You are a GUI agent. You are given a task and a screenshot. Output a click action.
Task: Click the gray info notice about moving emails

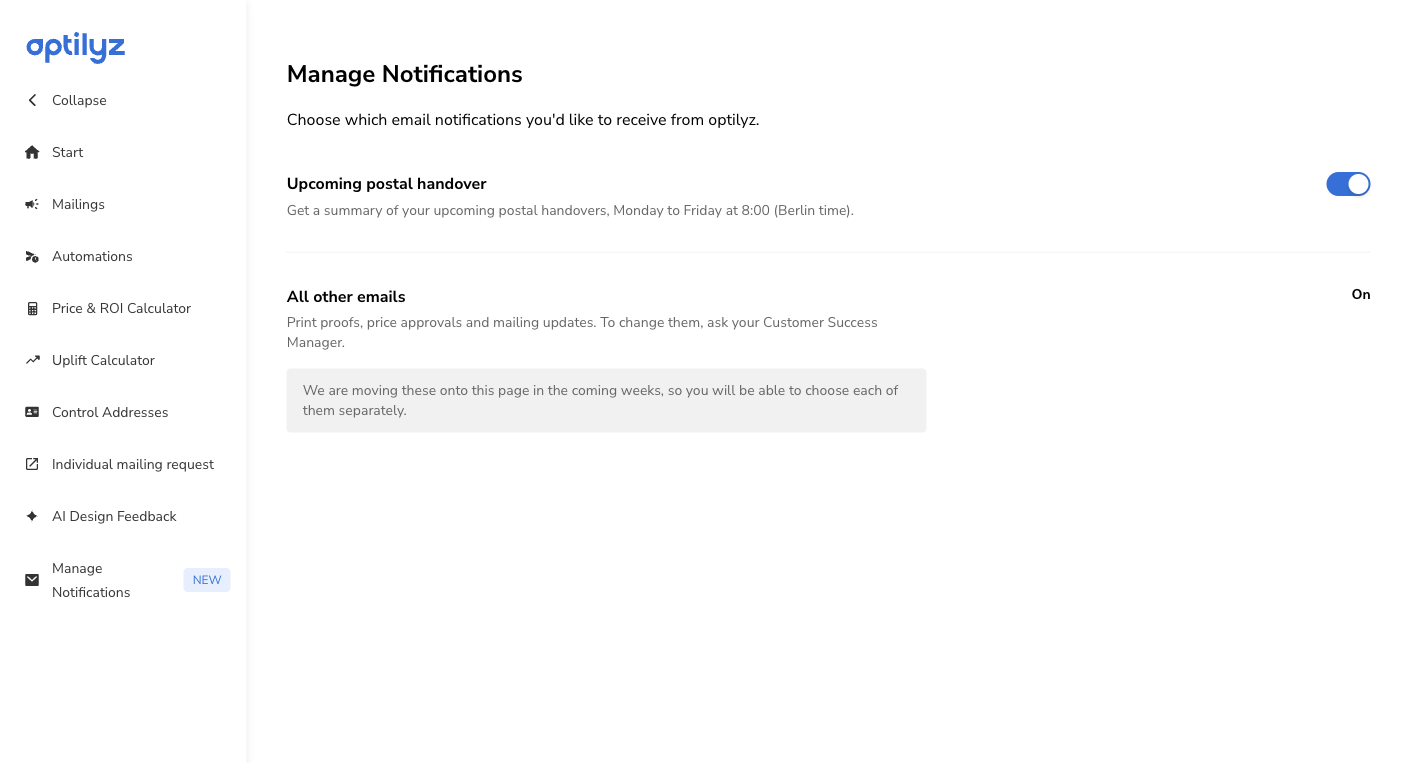pyautogui.click(x=607, y=400)
